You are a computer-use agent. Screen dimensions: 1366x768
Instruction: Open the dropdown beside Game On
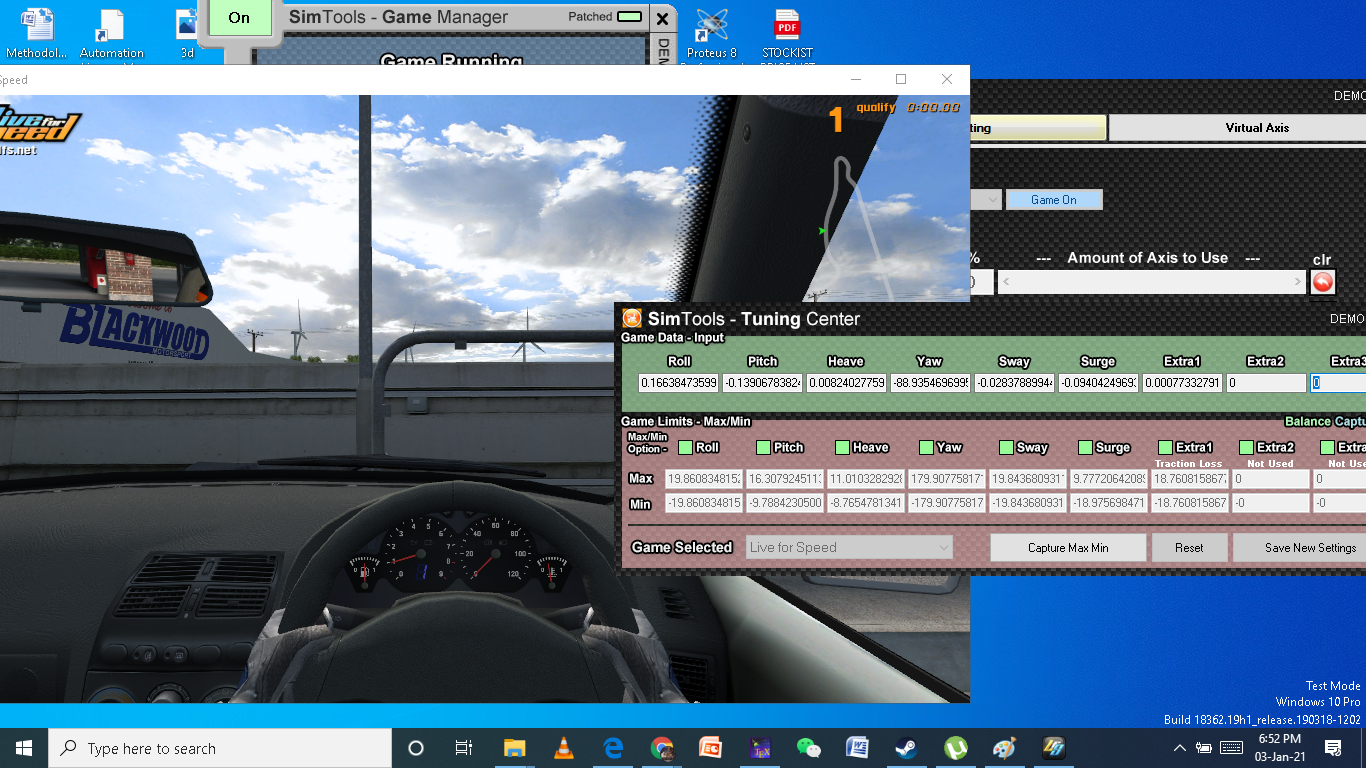pyautogui.click(x=986, y=200)
